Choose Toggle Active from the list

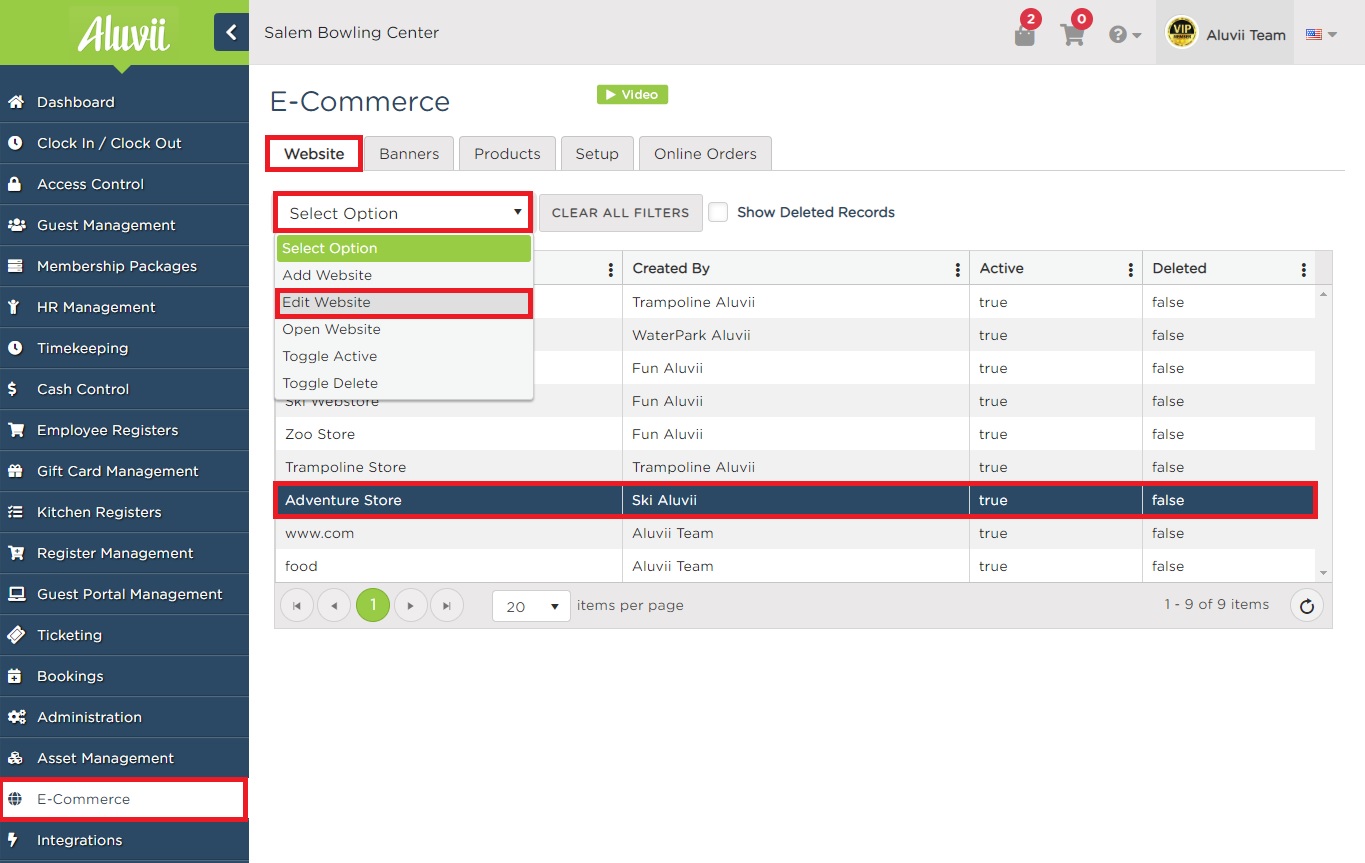404,356
